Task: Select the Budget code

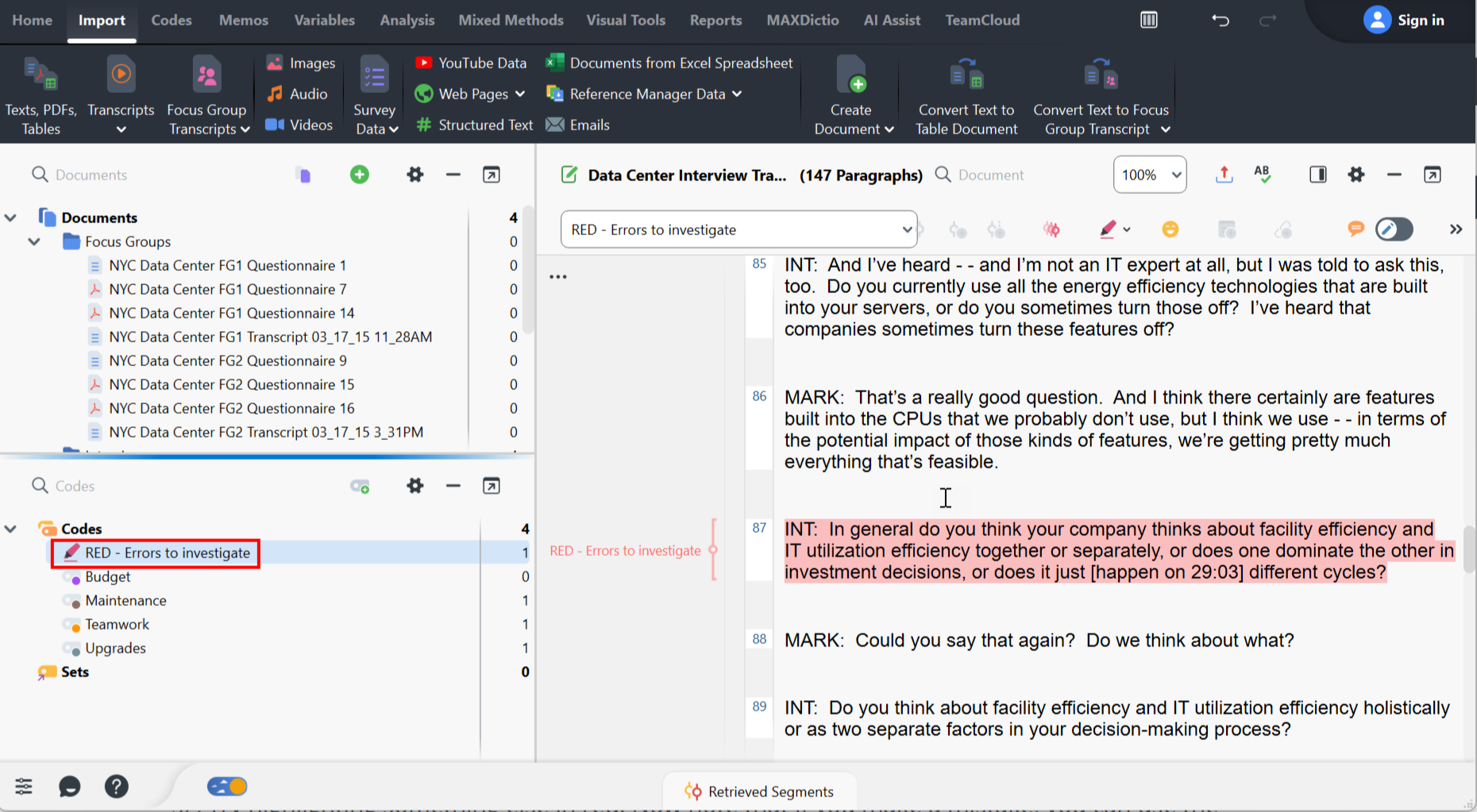Action: tap(107, 576)
